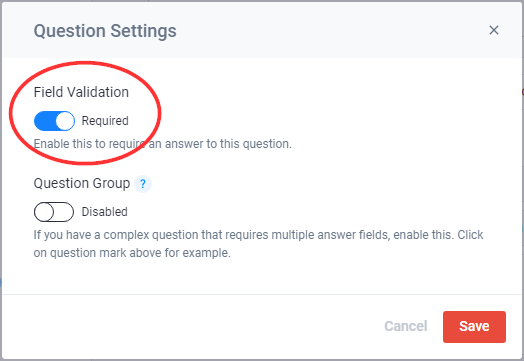
Task: Click the knob of the Disabled switch
Action: point(44,212)
